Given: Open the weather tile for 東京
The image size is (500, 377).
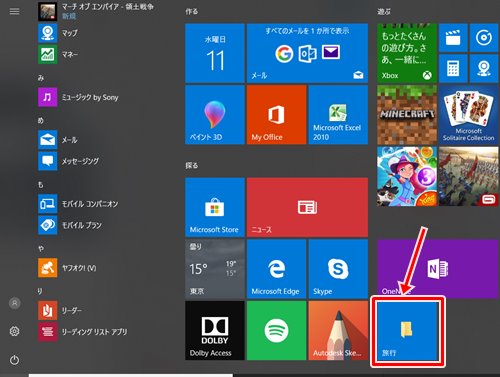Looking at the screenshot, I should click(215, 269).
